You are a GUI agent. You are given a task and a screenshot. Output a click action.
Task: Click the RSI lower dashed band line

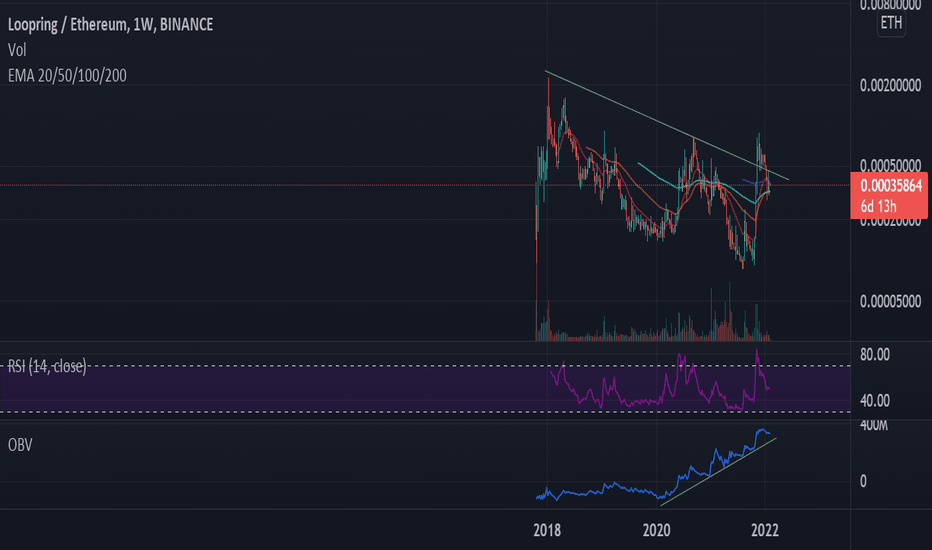click(425, 412)
